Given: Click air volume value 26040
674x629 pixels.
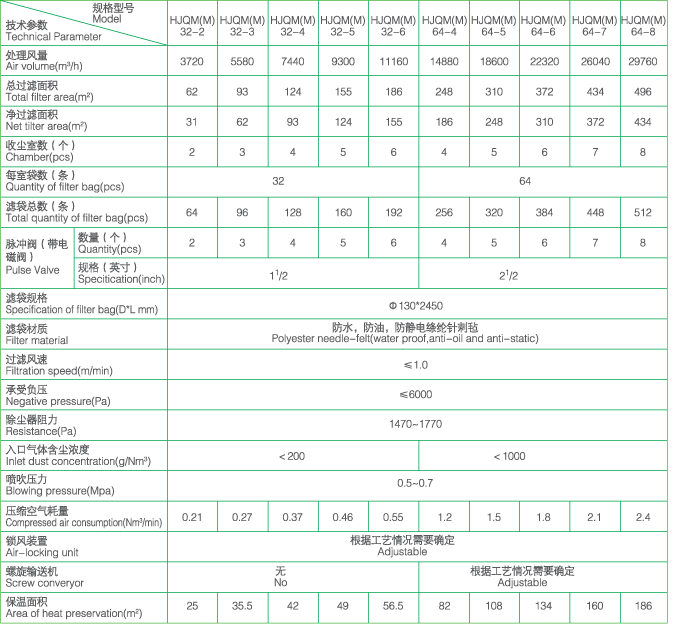Looking at the screenshot, I should pos(595,61).
